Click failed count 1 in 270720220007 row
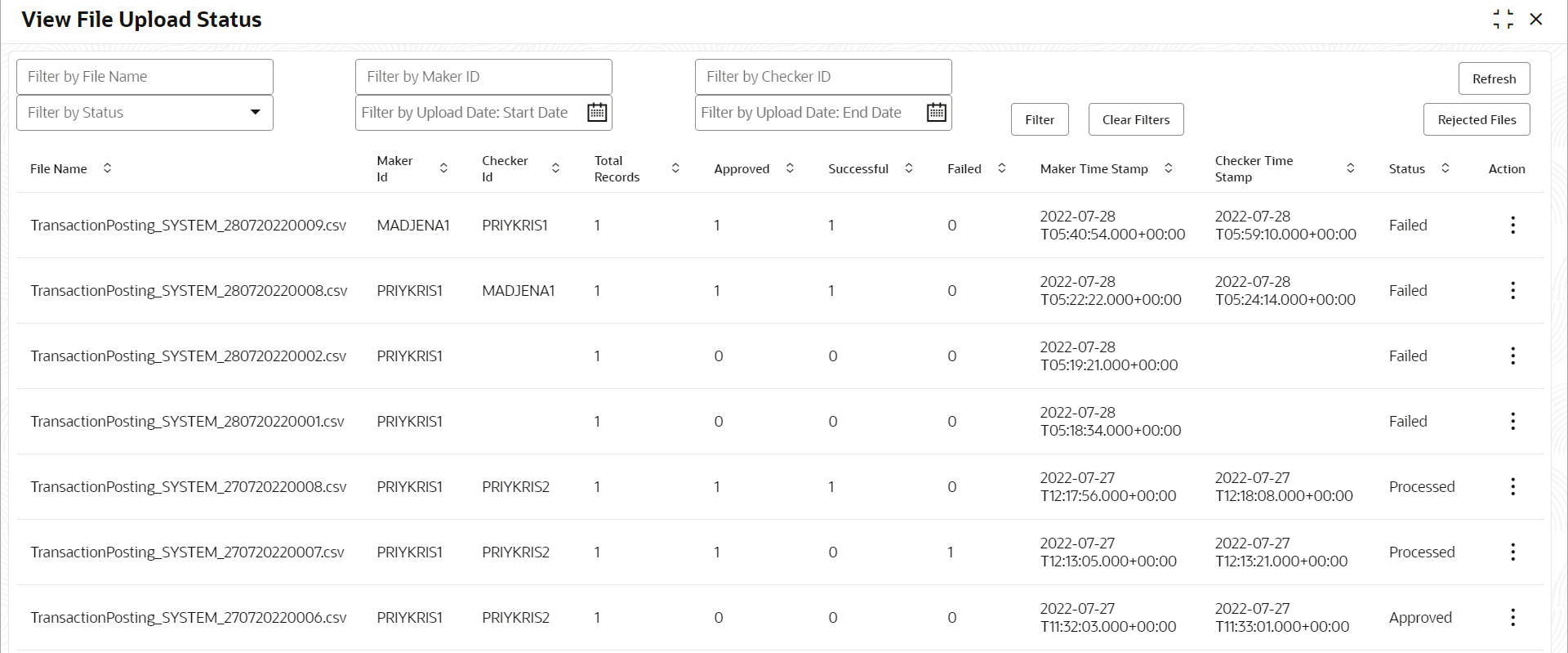1568x653 pixels. [x=951, y=552]
